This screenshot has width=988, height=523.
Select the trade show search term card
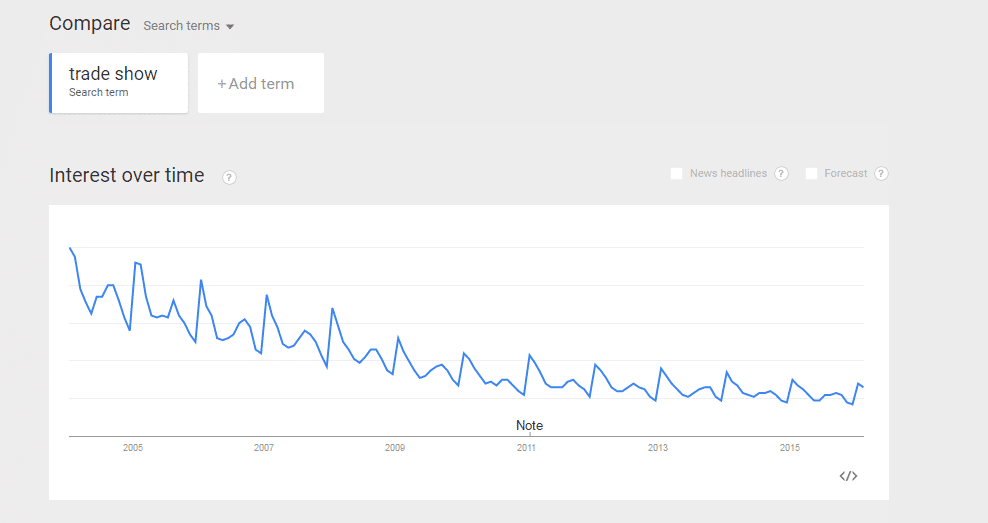click(x=118, y=83)
